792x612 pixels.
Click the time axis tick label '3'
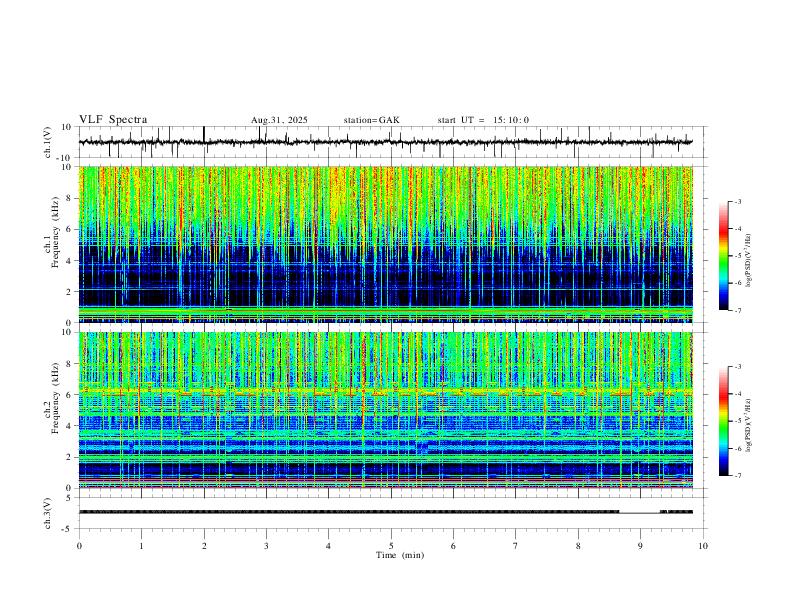click(266, 546)
